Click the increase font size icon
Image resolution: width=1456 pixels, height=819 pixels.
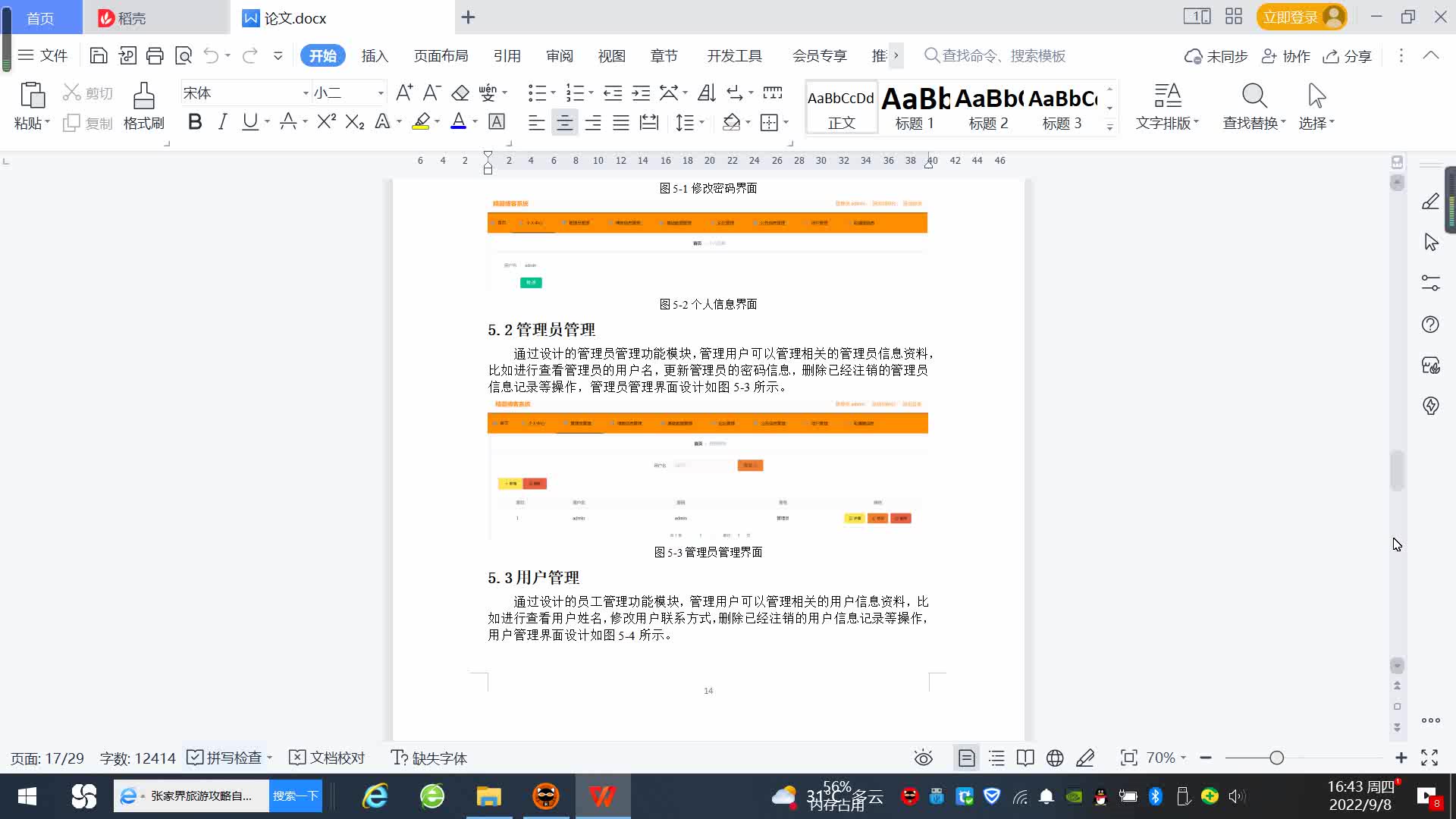pyautogui.click(x=404, y=93)
